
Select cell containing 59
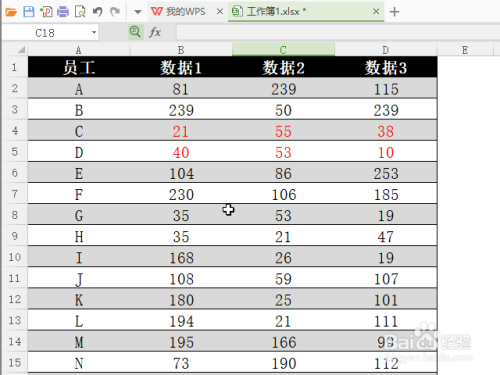click(283, 278)
